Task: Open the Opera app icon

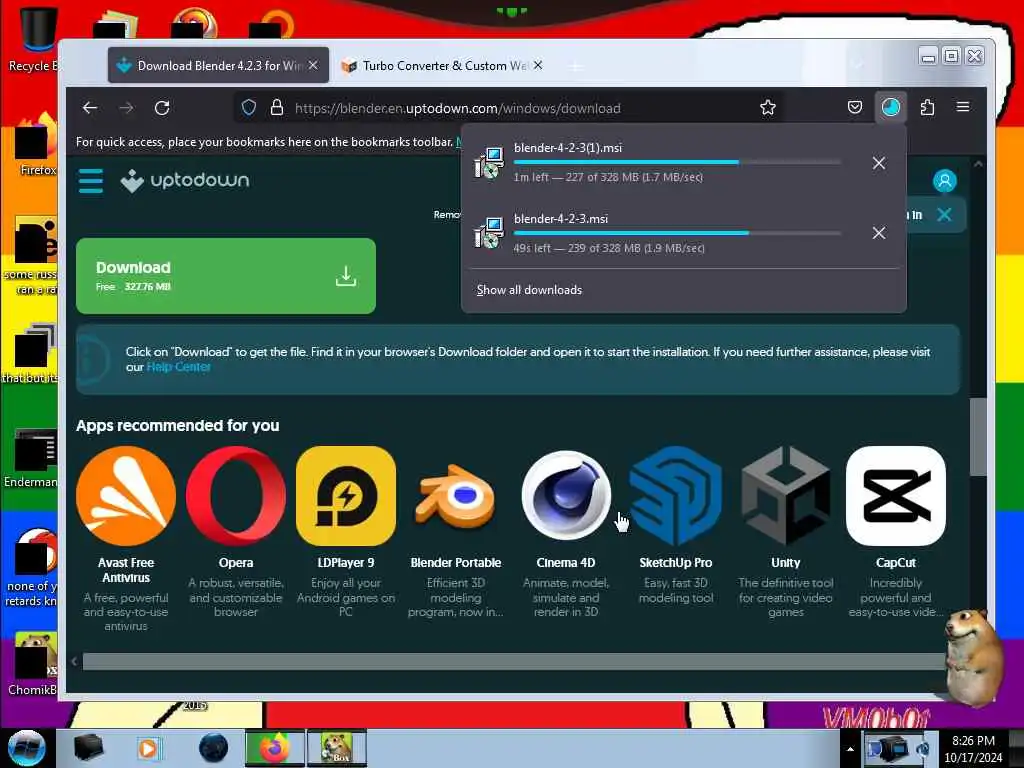Action: [236, 496]
